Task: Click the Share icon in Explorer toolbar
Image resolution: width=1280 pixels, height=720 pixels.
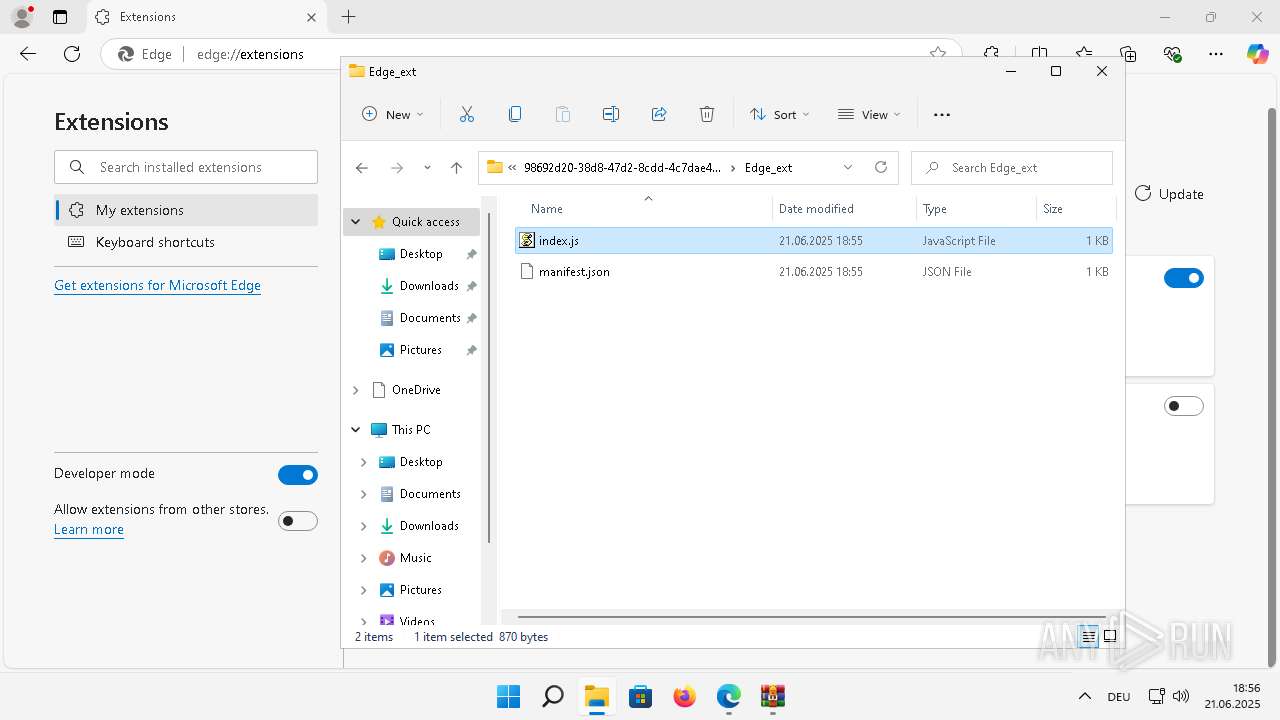Action: coord(659,114)
